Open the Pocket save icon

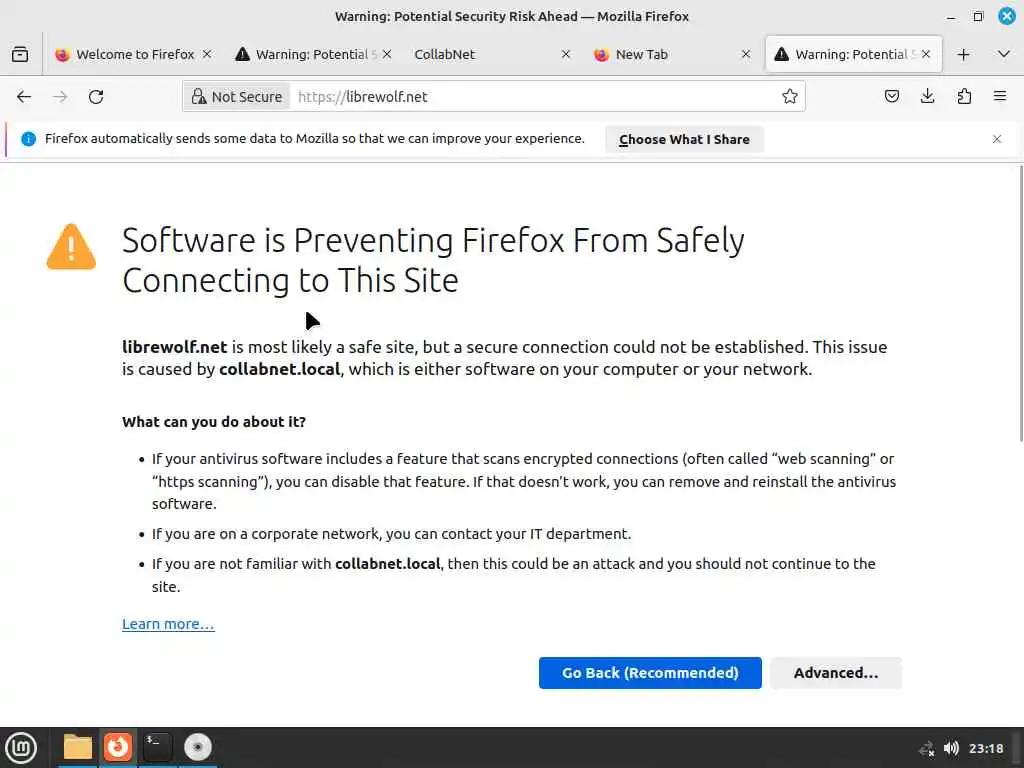[892, 97]
